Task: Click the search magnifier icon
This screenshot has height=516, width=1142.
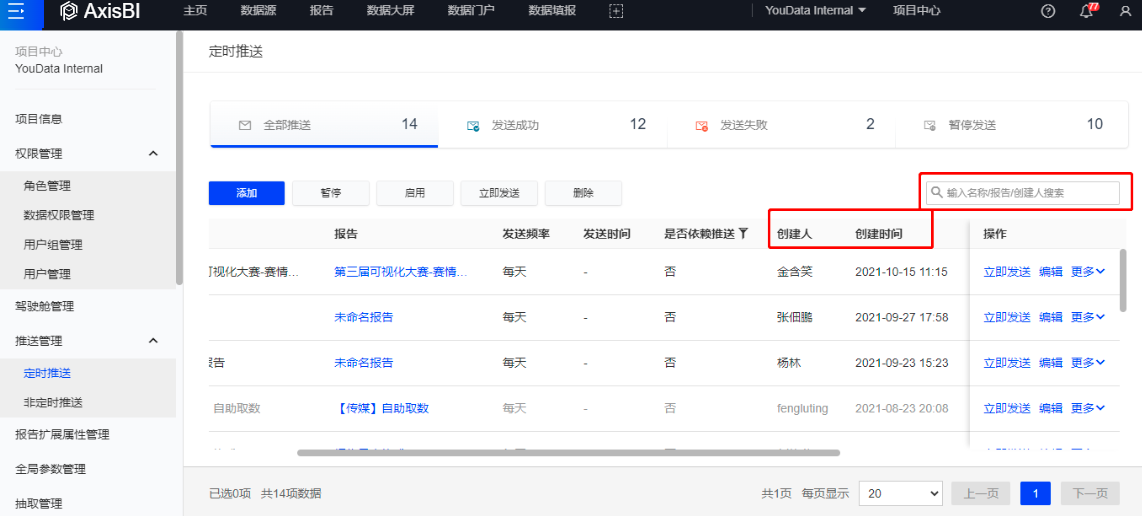Action: 936,193
